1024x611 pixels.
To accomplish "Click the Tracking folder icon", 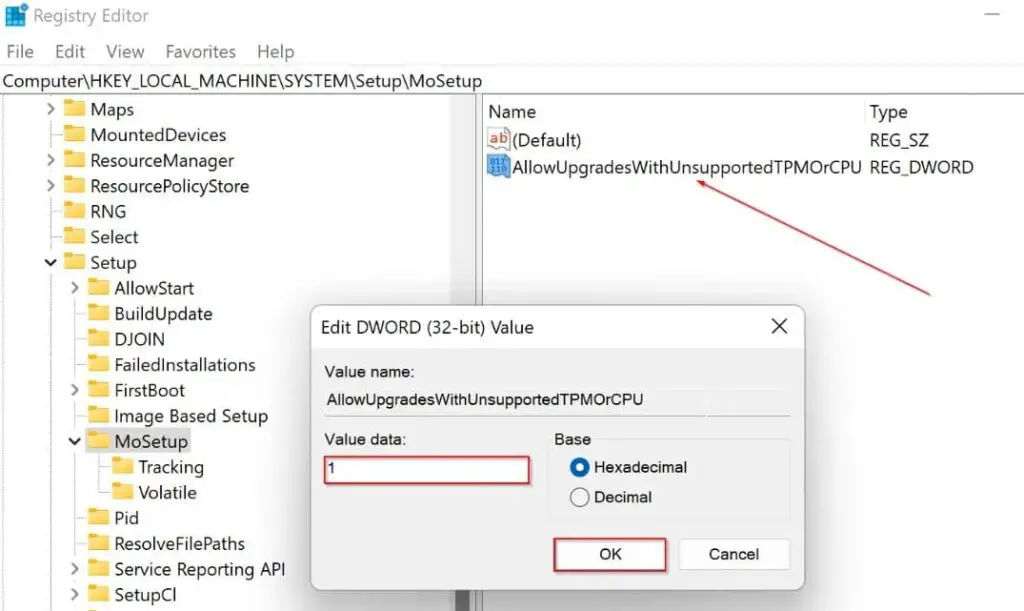I will [x=122, y=467].
